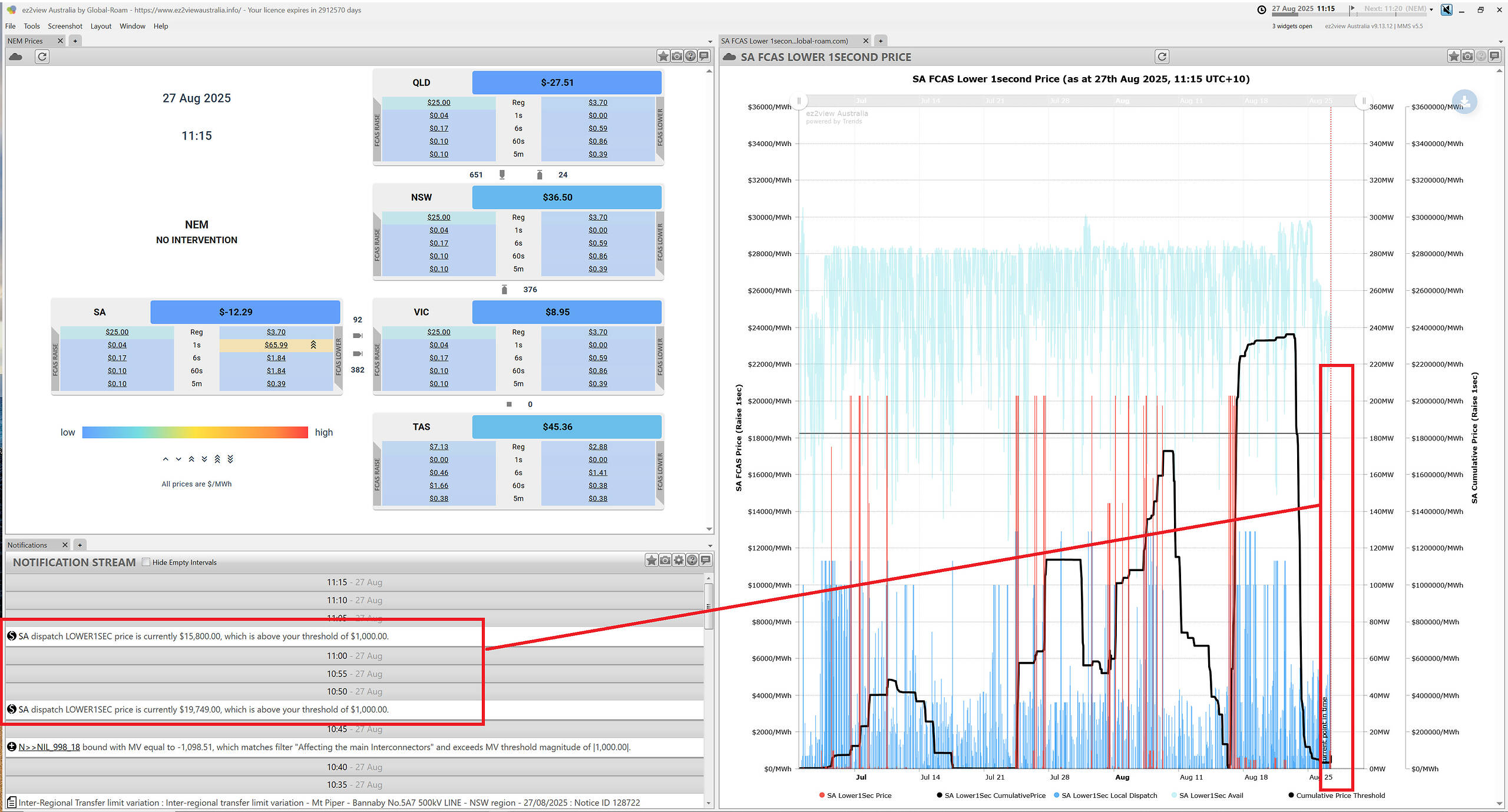Toggle Cumulative Price Threshold legend series

1336,796
